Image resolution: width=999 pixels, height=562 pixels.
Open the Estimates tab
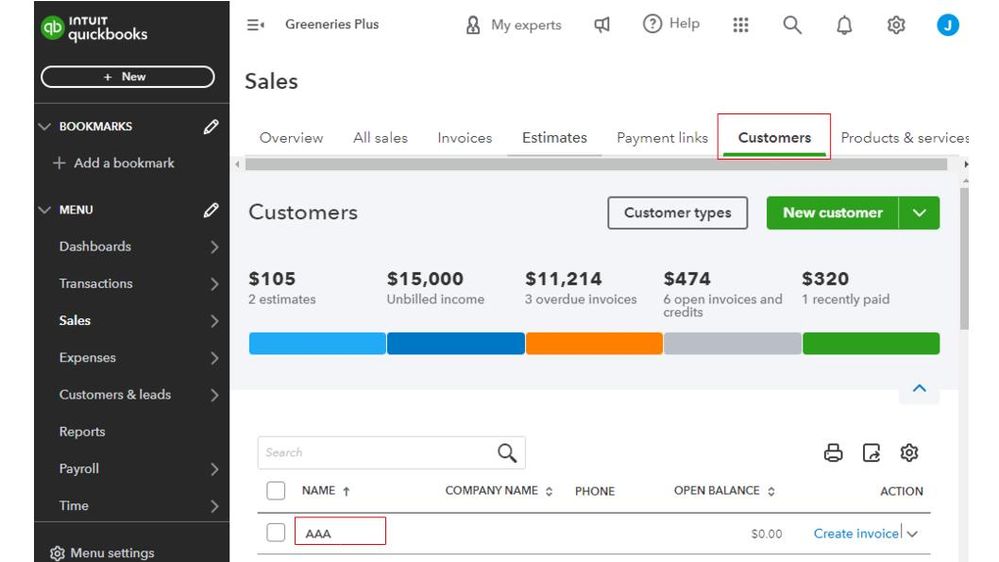(x=554, y=138)
